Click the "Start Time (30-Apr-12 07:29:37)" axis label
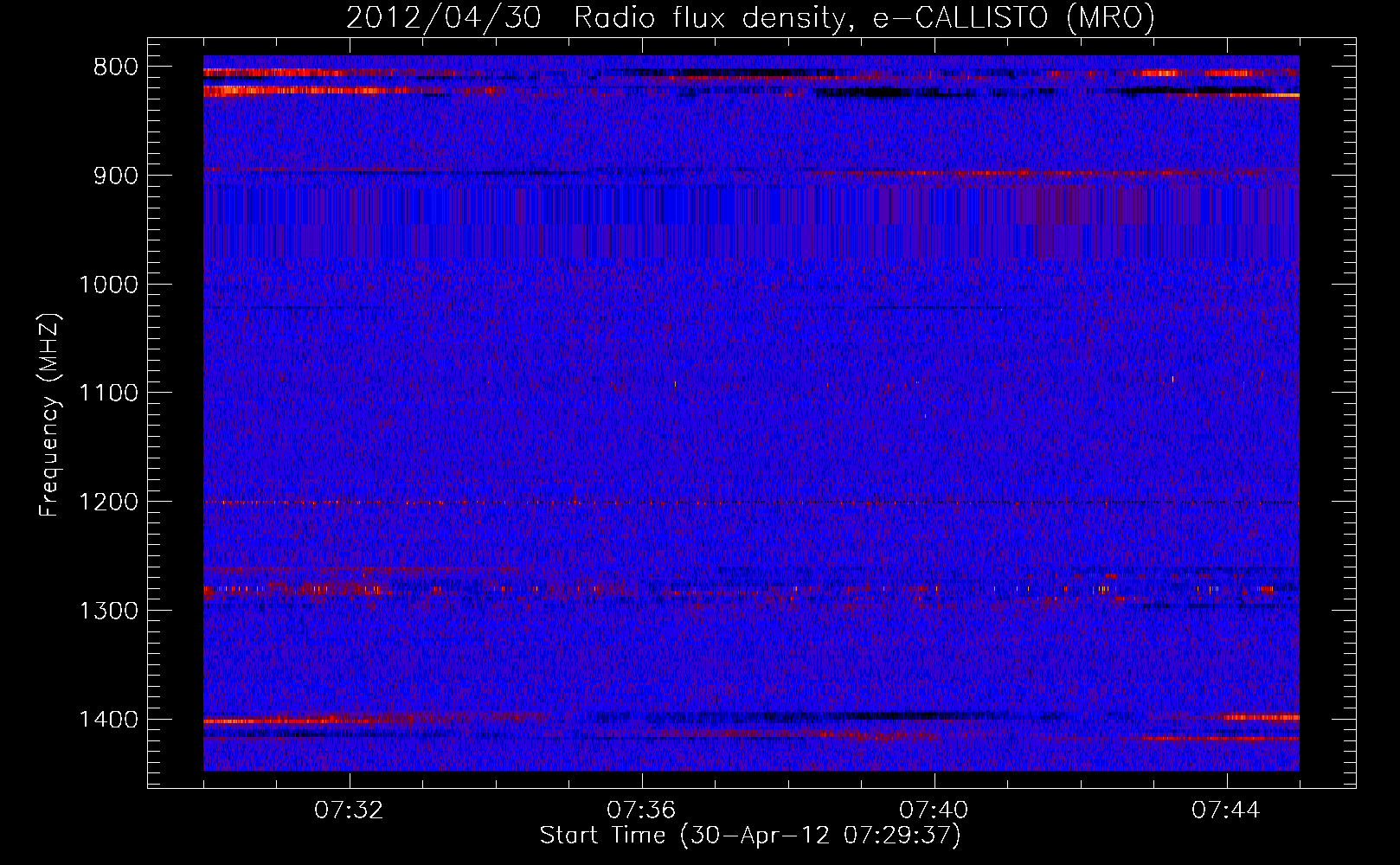 (750, 836)
